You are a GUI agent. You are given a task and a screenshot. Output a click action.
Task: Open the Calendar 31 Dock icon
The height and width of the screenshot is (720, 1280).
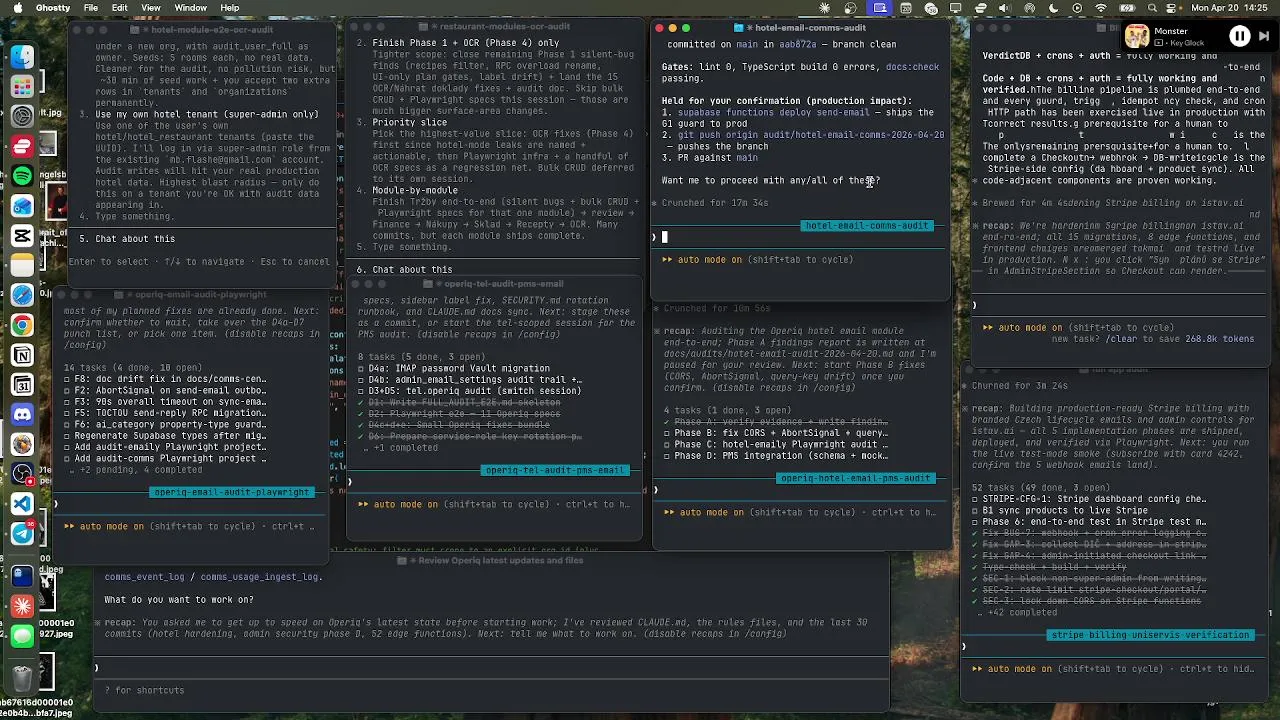tap(22, 386)
